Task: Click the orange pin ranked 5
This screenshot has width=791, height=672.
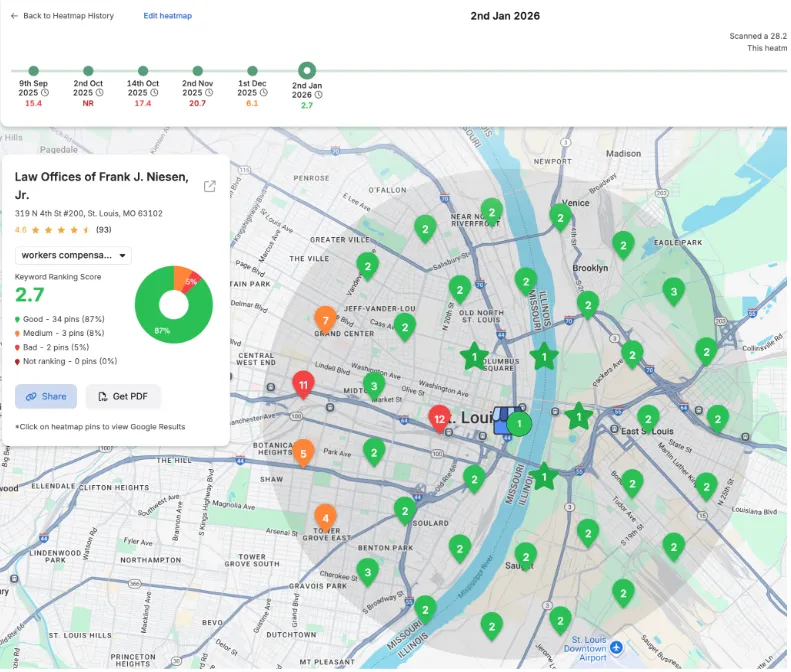Action: 303,454
